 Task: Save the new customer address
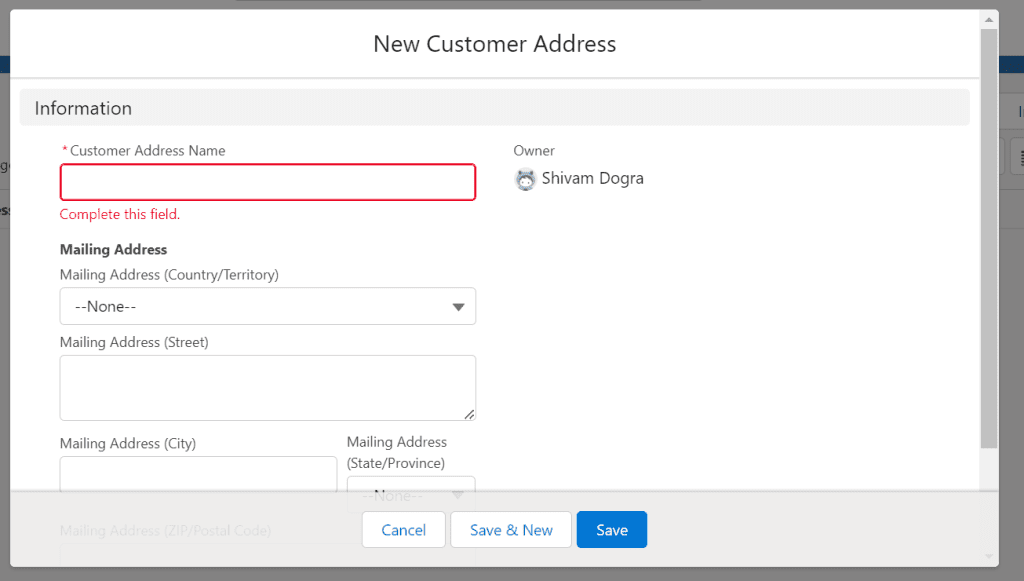click(x=611, y=529)
